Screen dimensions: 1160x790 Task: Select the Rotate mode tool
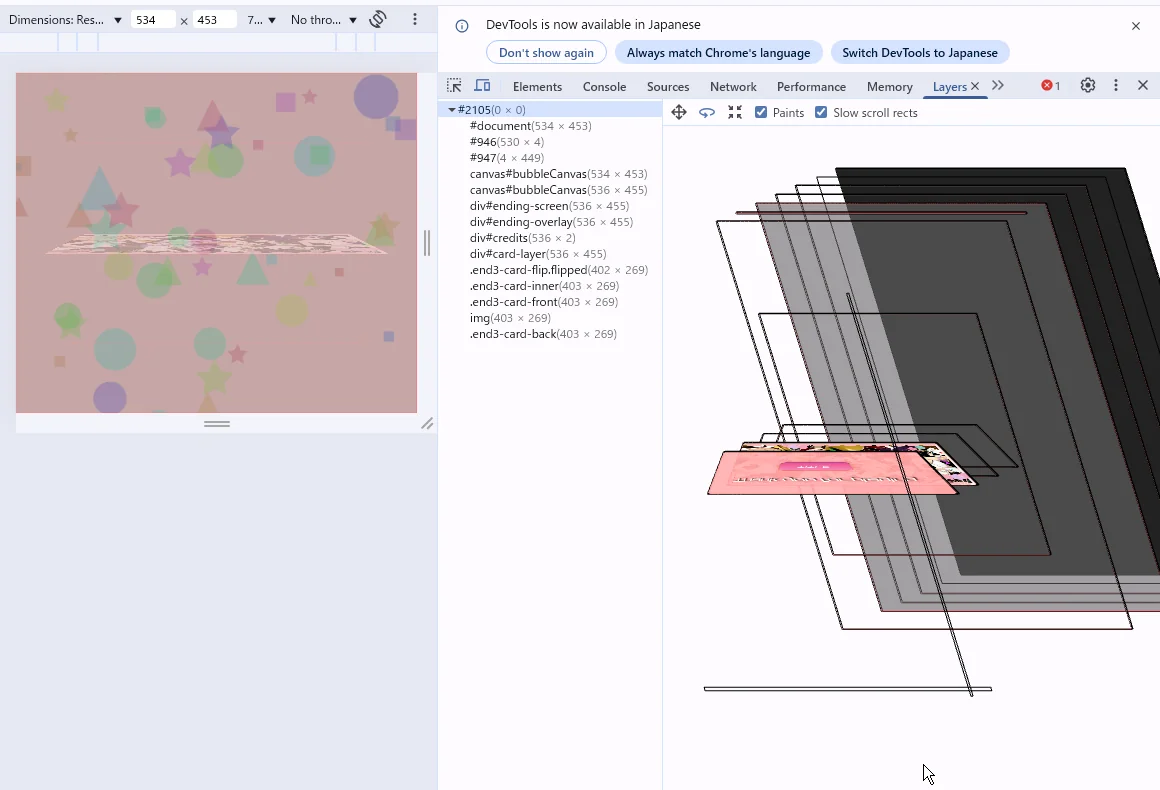coord(707,113)
